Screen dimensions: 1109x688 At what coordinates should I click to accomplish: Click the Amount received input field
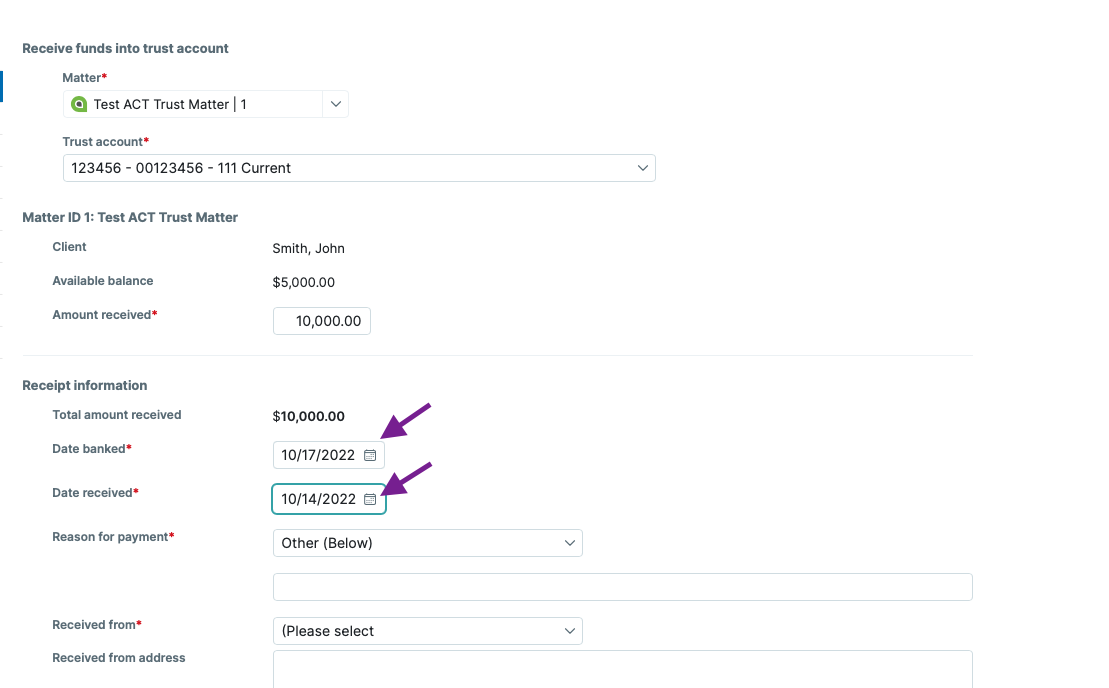click(x=322, y=321)
